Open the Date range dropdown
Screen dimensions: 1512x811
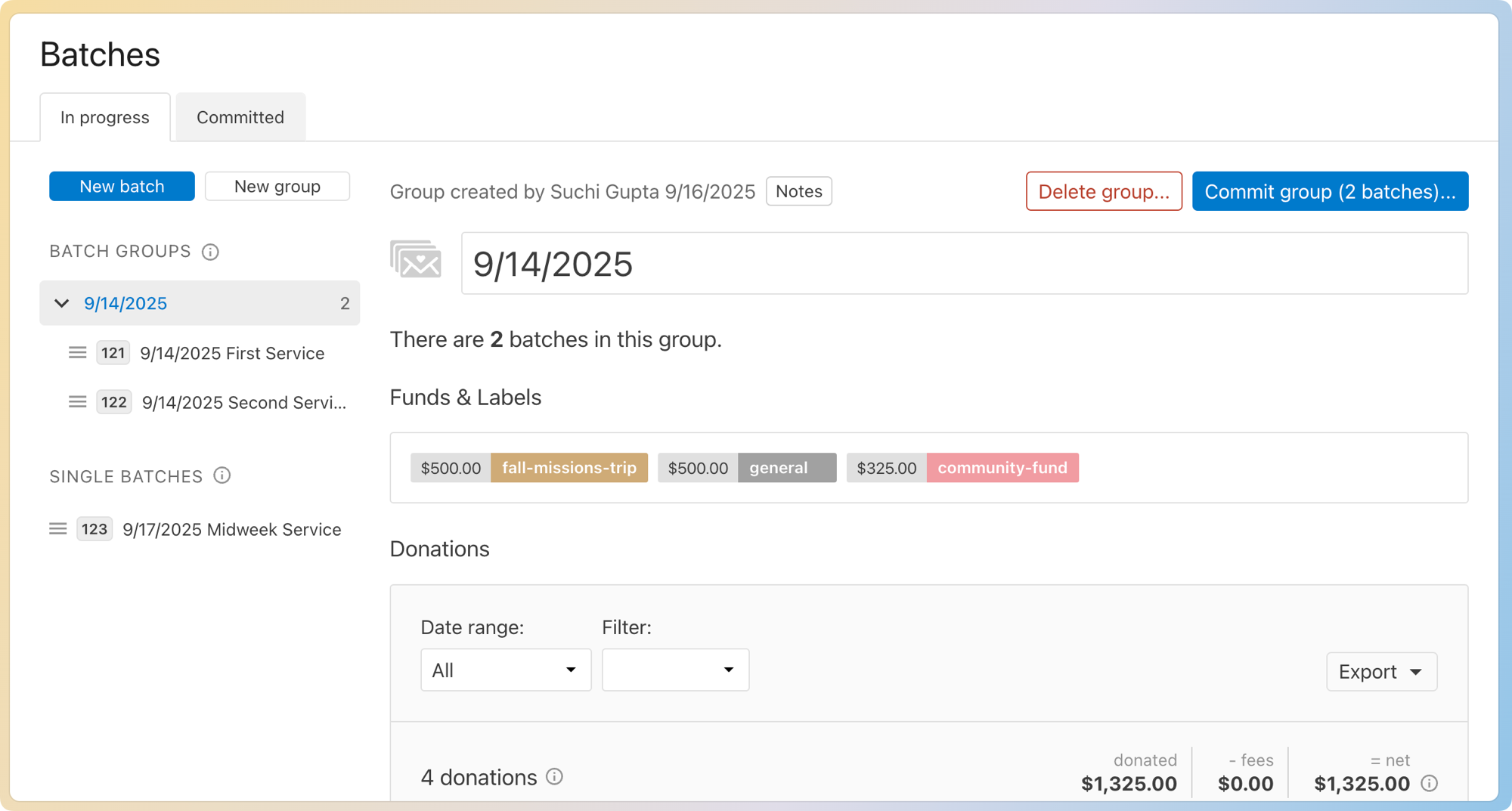click(505, 670)
